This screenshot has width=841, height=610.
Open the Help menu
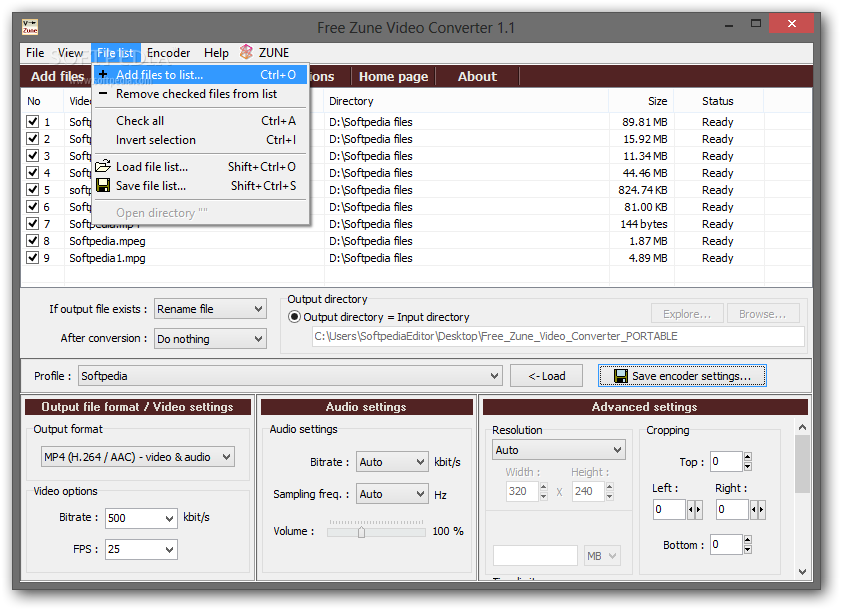click(x=216, y=53)
